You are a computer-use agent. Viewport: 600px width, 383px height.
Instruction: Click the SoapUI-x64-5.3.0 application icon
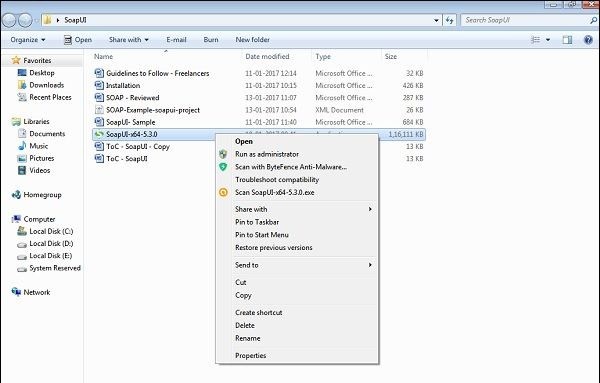99,134
